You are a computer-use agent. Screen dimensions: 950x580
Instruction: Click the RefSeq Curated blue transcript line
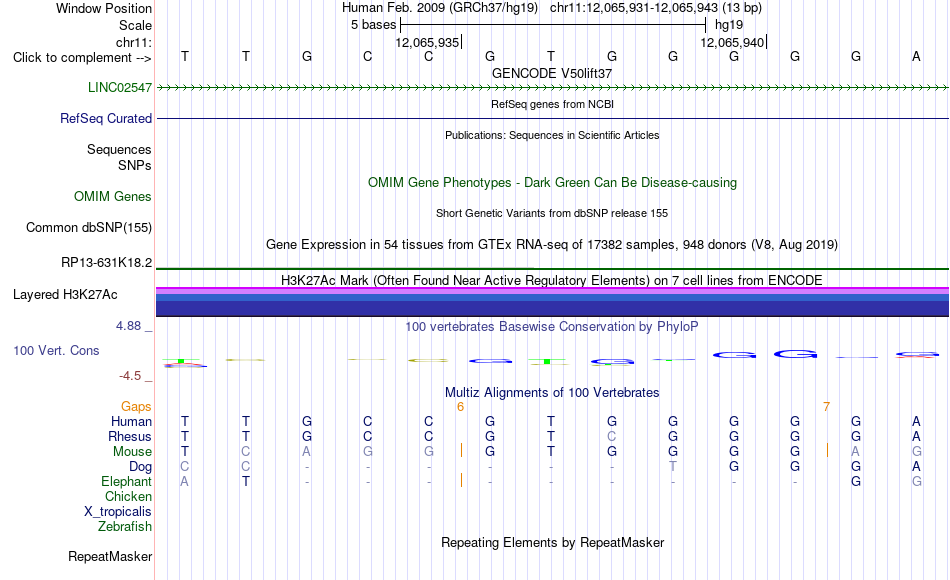point(553,118)
